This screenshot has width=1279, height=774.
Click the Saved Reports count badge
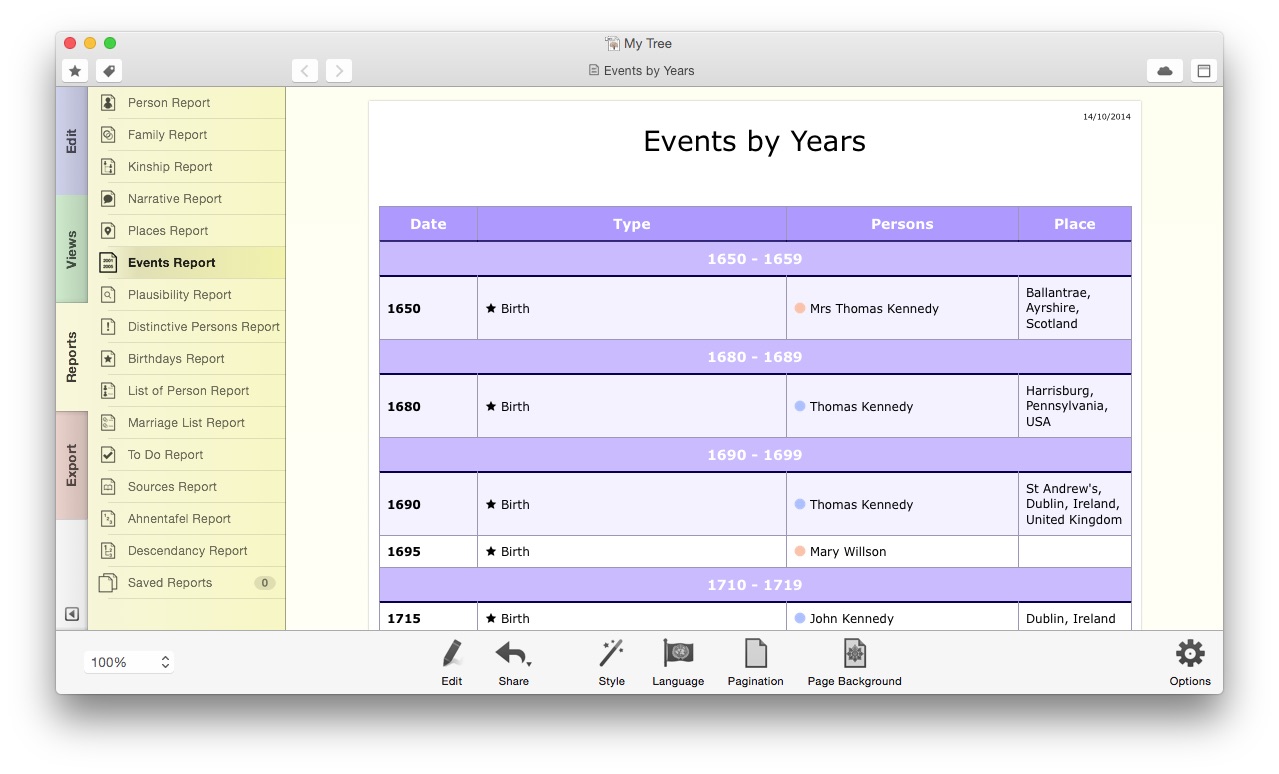click(x=264, y=583)
